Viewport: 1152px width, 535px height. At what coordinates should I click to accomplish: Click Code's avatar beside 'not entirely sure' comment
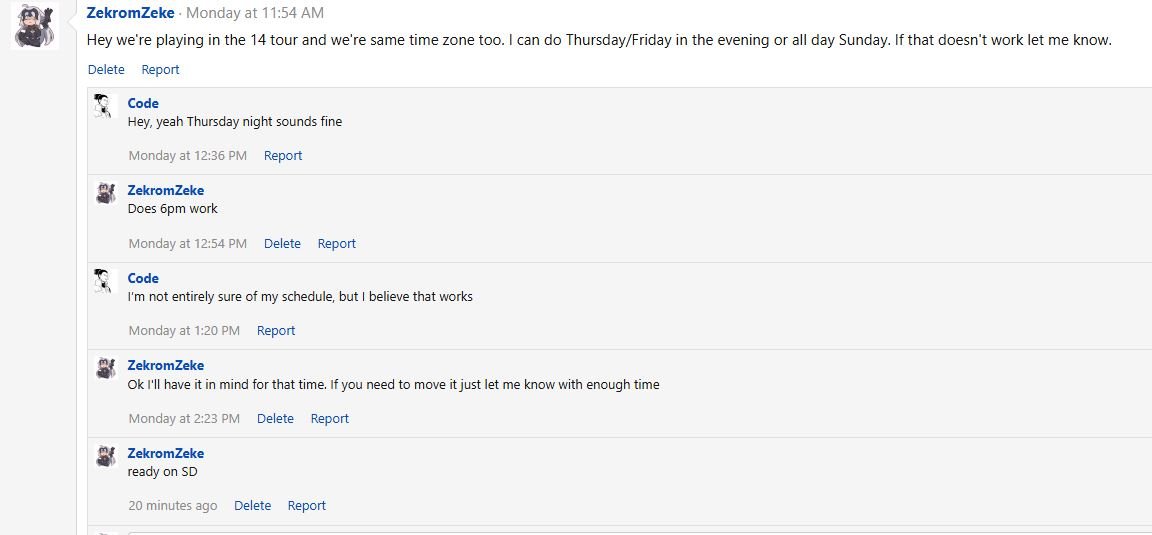[x=105, y=281]
